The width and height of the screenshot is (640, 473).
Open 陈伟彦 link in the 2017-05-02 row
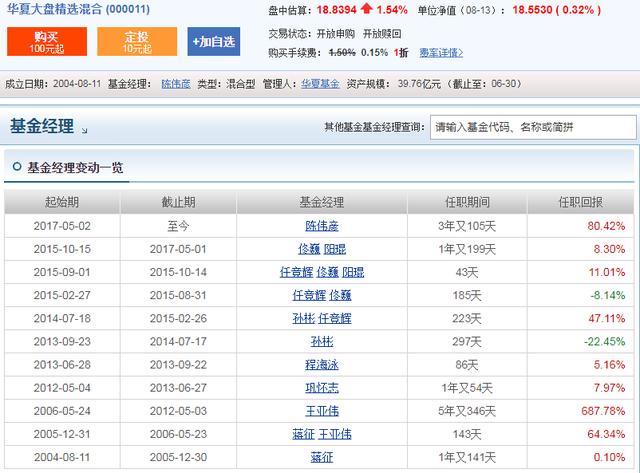point(322,226)
